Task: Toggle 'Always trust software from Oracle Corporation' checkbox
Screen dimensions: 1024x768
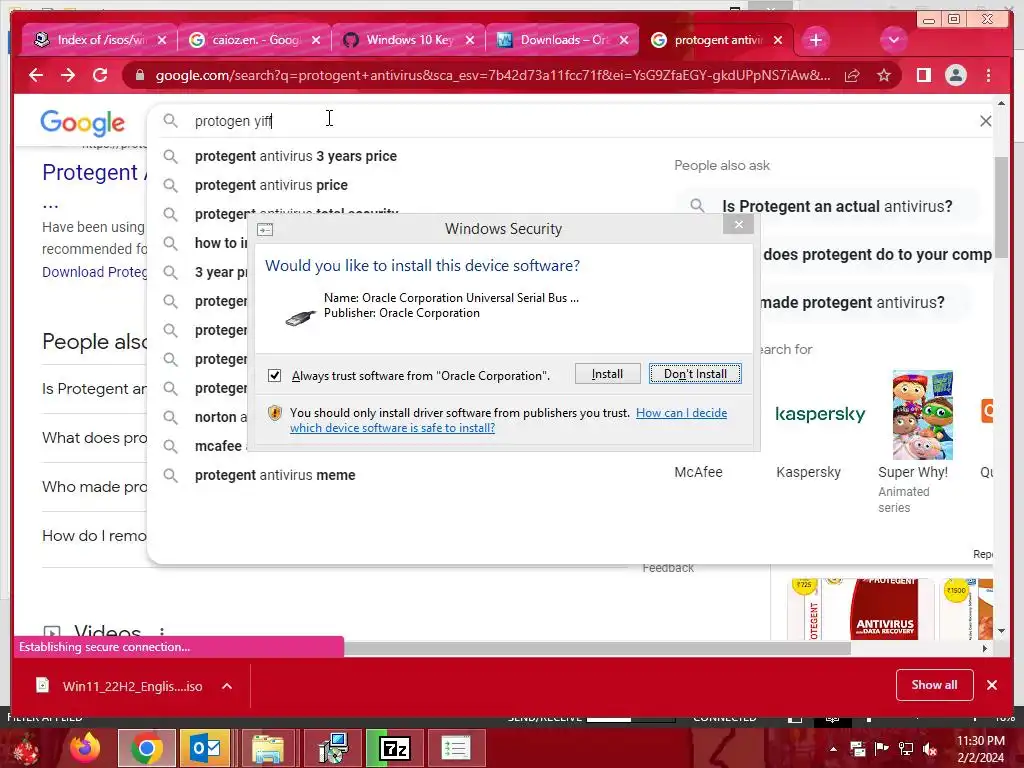Action: 274,376
